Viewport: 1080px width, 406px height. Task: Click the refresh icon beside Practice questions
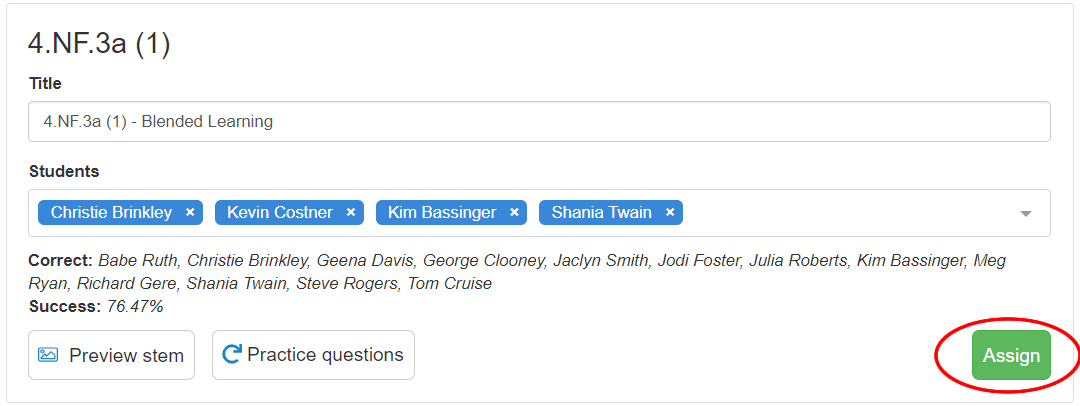[x=232, y=355]
